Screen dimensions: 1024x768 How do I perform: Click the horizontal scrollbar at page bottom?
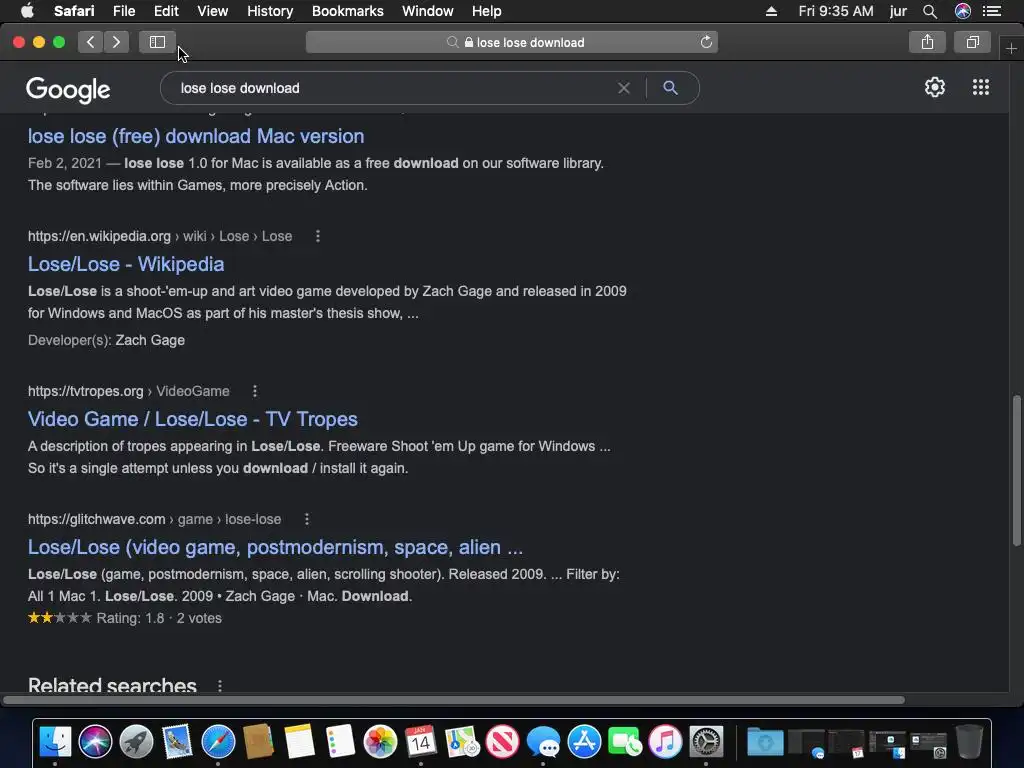pyautogui.click(x=454, y=700)
